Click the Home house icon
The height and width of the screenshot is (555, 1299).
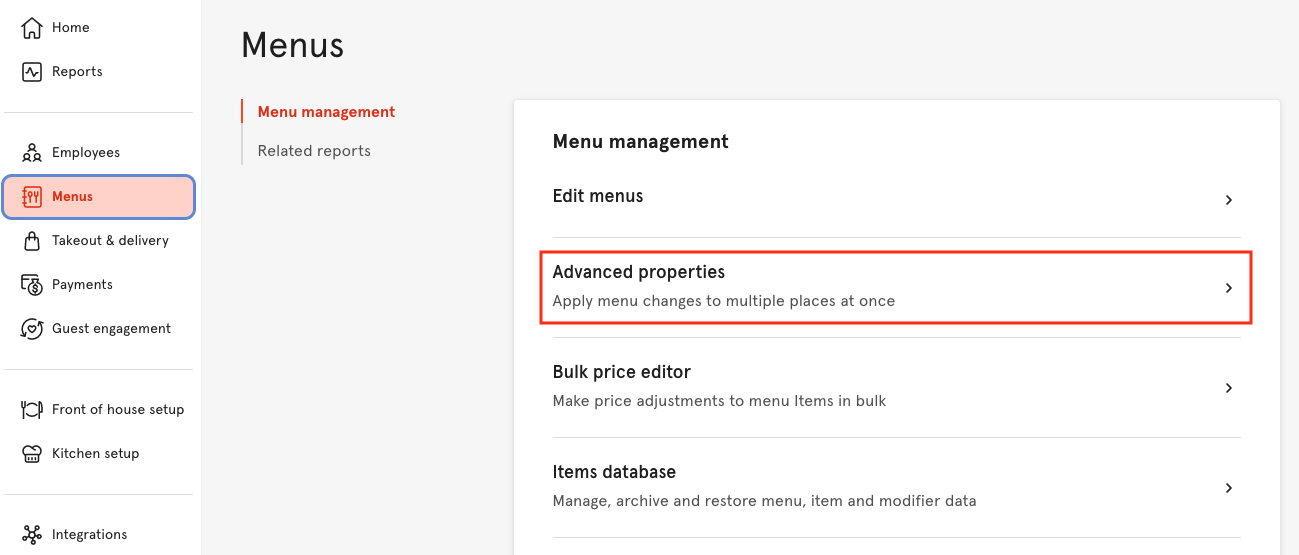click(x=32, y=28)
